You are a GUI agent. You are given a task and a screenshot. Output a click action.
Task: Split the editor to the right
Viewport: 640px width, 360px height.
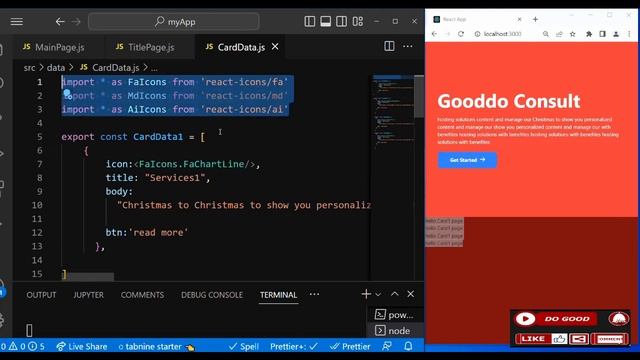pos(389,46)
